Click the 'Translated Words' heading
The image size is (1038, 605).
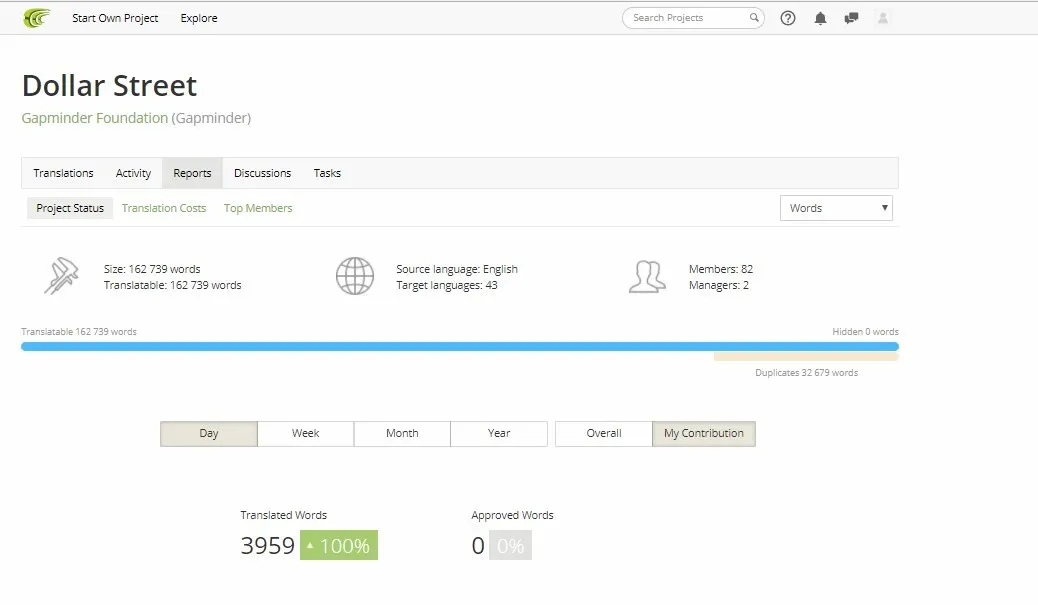(283, 515)
